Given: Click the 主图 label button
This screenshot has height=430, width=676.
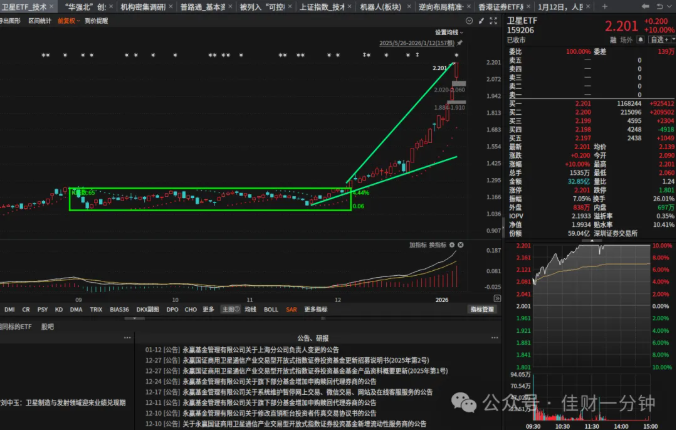Looking at the screenshot, I should click(x=231, y=310).
